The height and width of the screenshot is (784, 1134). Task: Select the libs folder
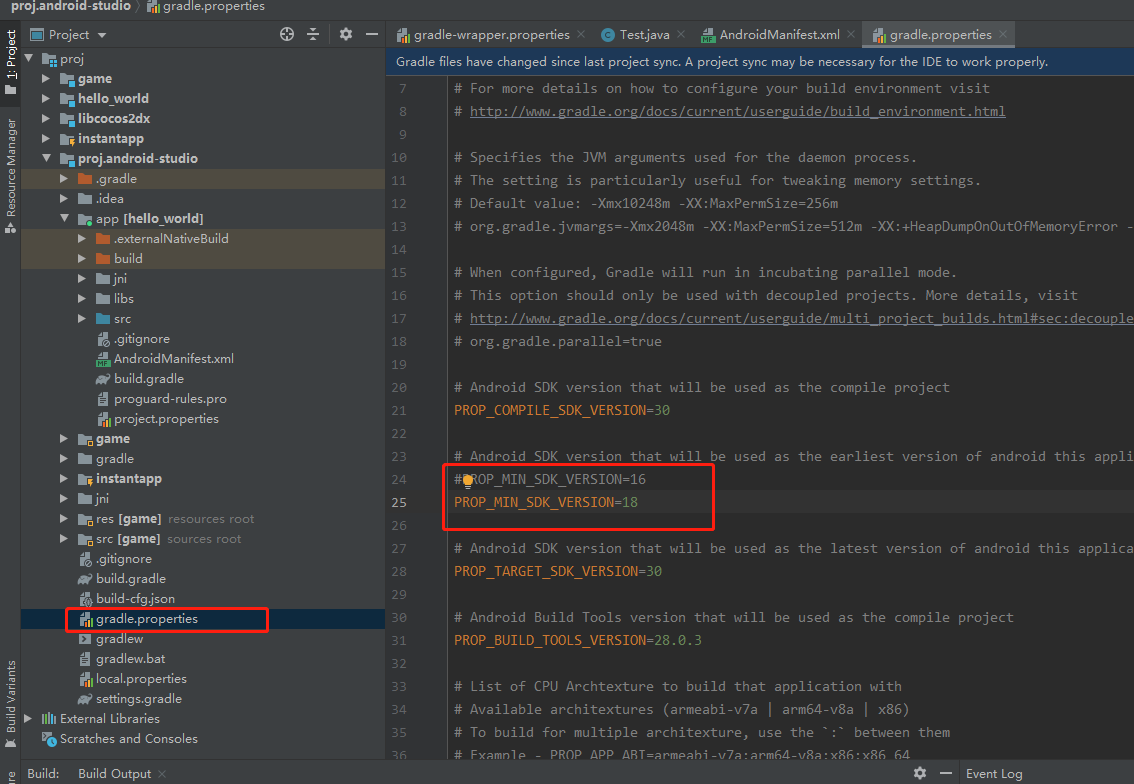pos(123,298)
